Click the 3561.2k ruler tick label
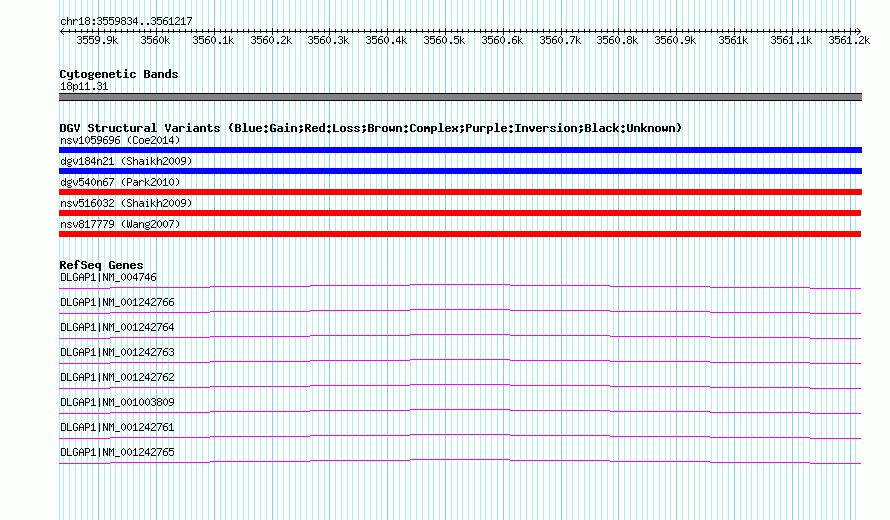The height and width of the screenshot is (520, 890). tap(849, 40)
